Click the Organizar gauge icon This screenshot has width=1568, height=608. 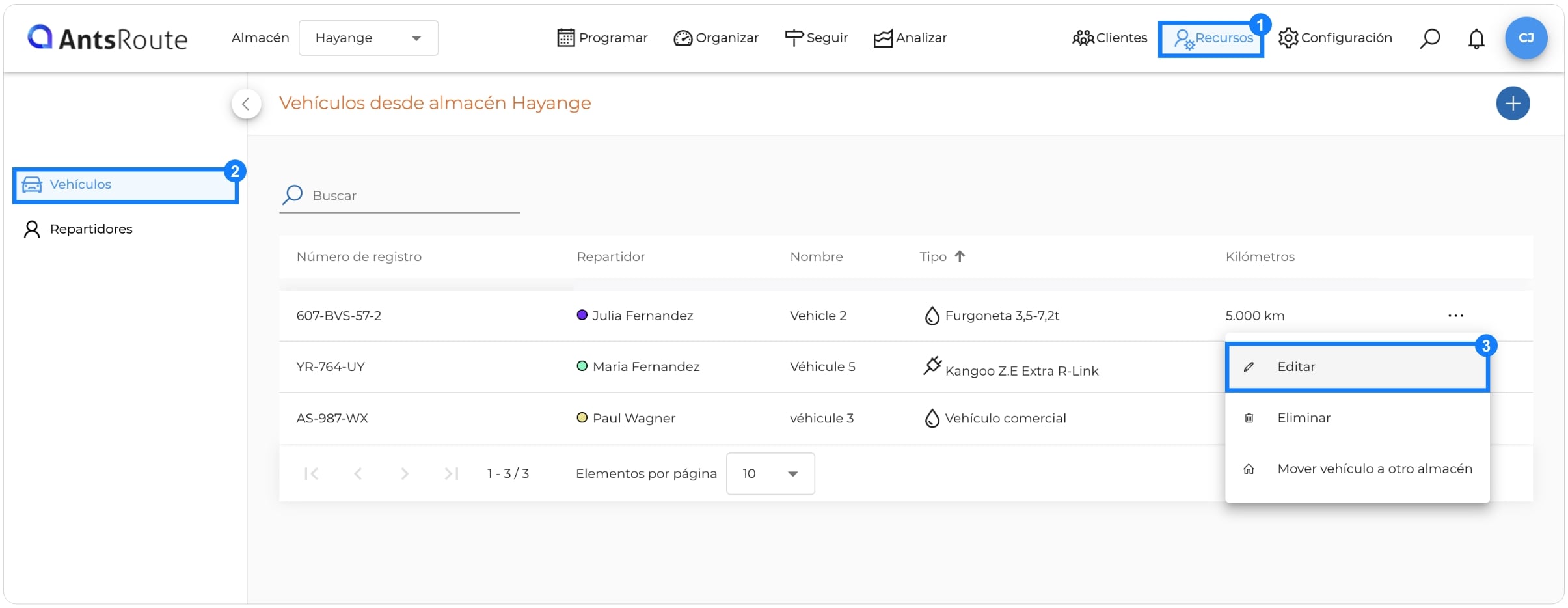683,38
